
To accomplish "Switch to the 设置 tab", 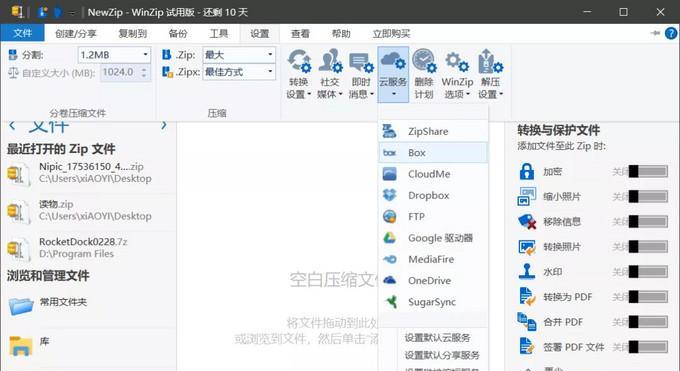I will click(x=259, y=33).
